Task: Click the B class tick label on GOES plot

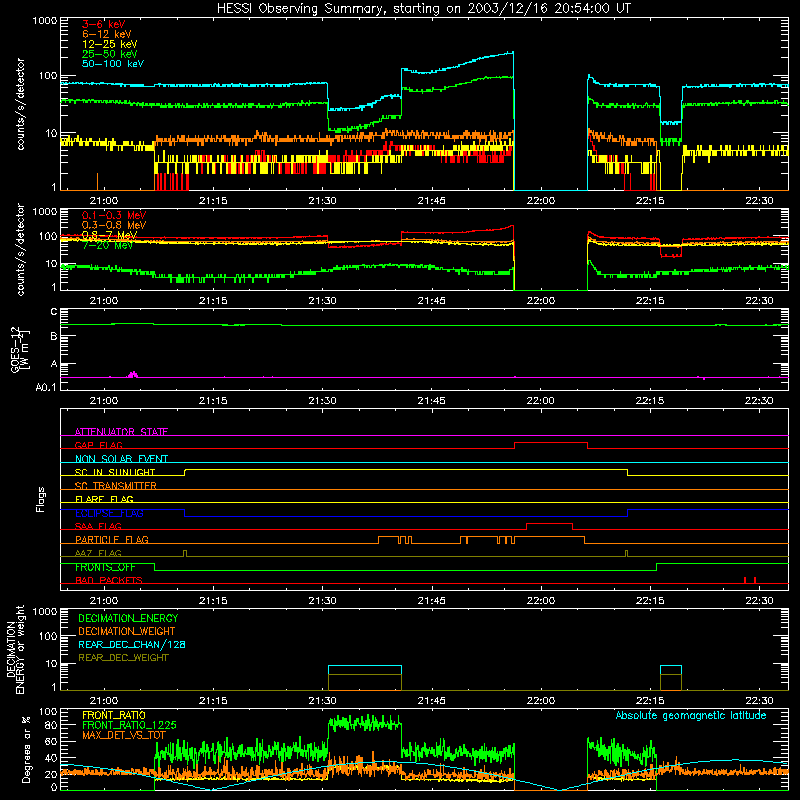Action: (54, 336)
